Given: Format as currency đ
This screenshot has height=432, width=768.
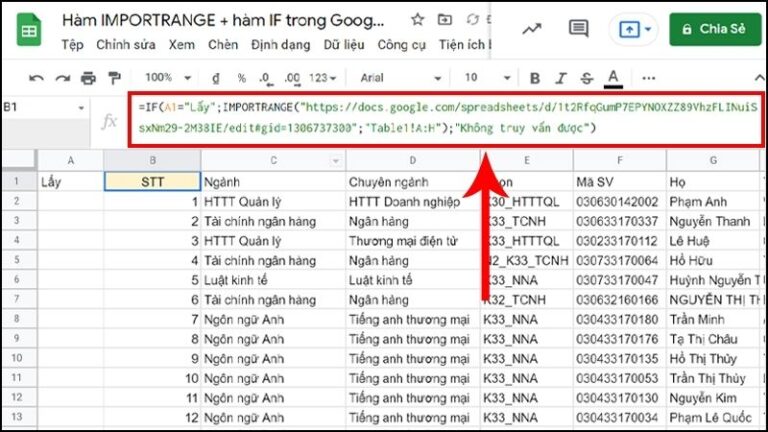Looking at the screenshot, I should coord(216,78).
